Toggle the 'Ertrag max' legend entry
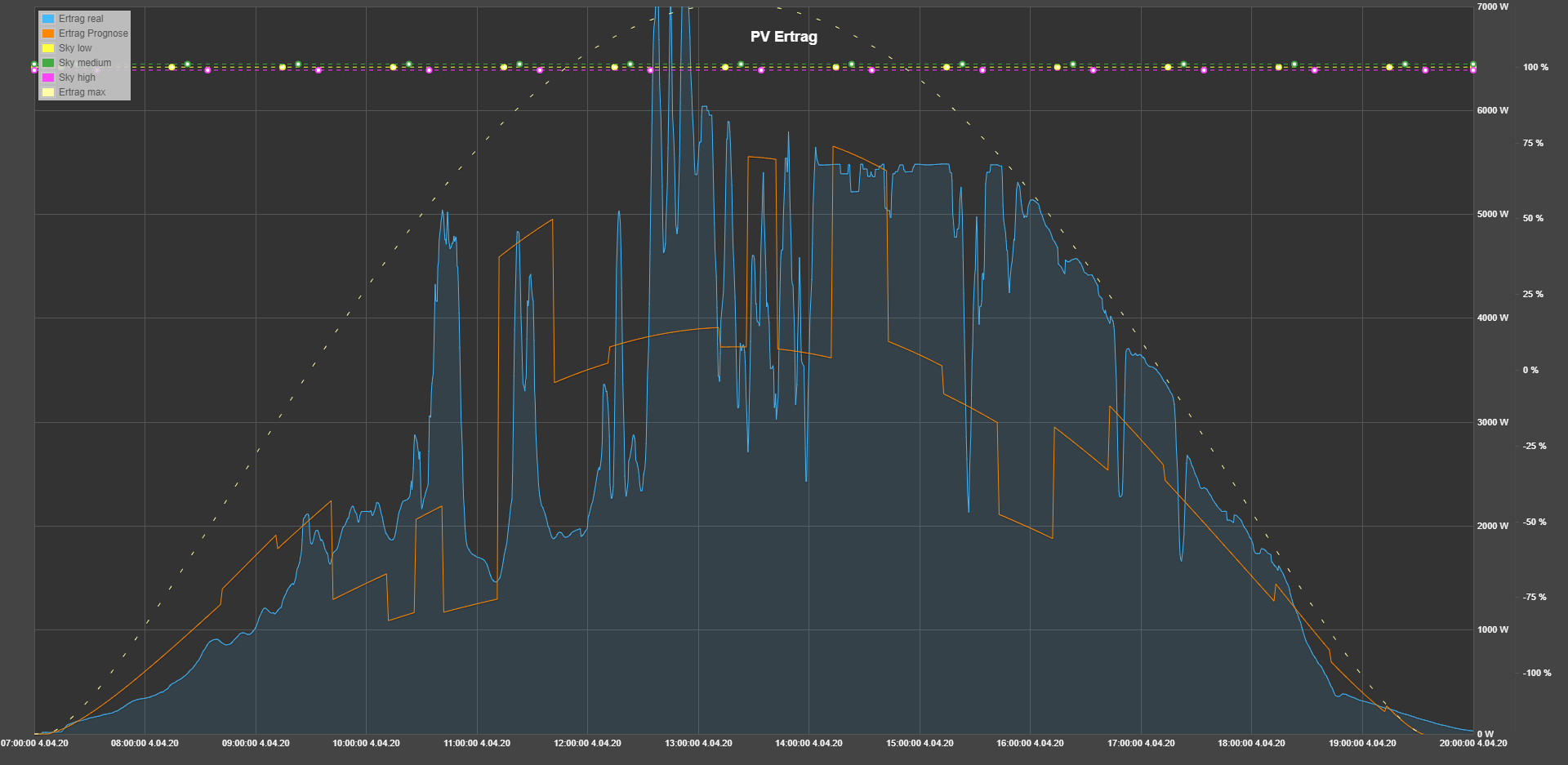Image resolution: width=1568 pixels, height=765 pixels. tap(73, 92)
